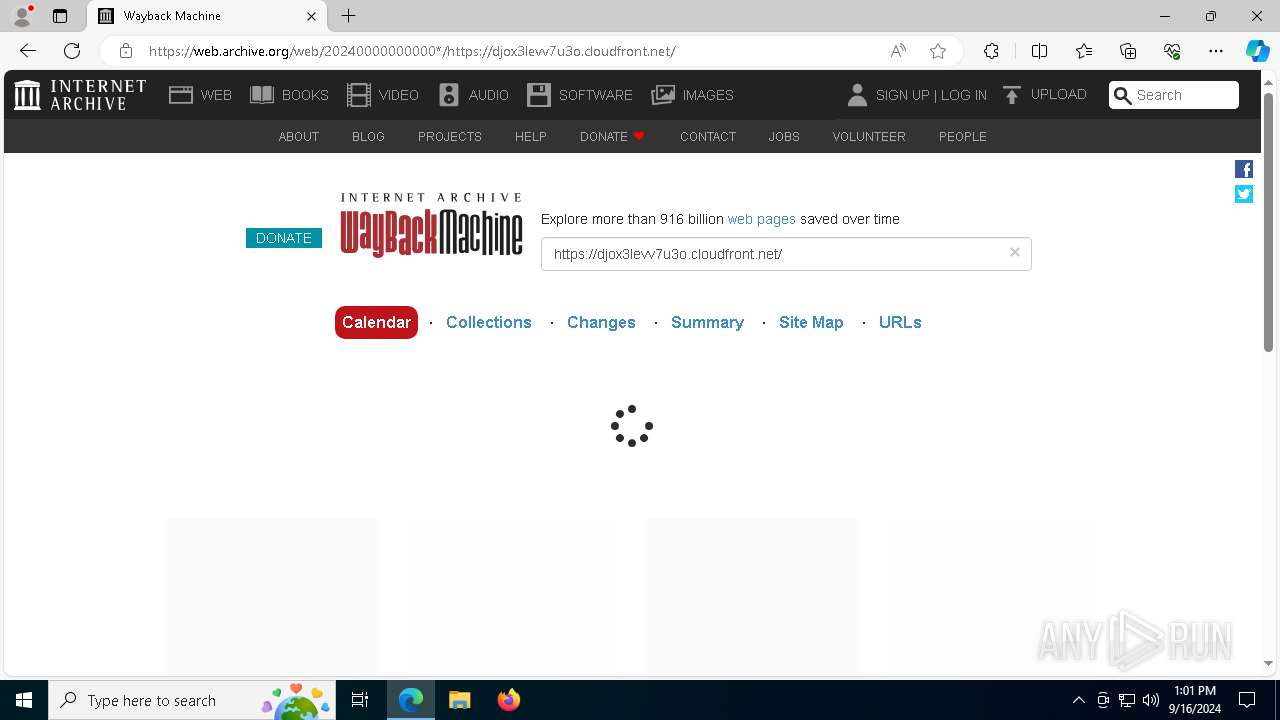View site information lock icon
Viewport: 1280px width, 720px height.
126,51
